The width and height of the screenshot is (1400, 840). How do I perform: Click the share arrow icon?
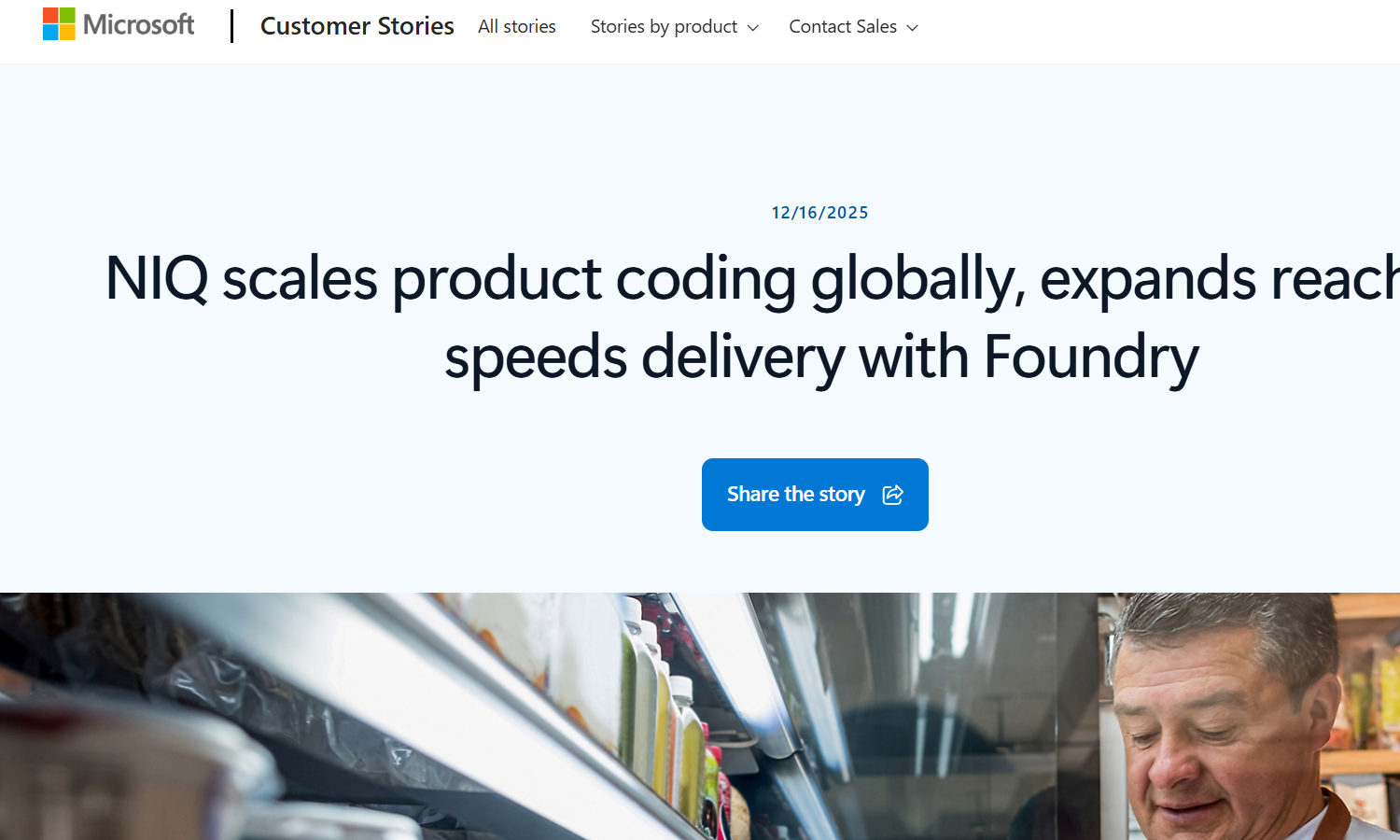pyautogui.click(x=893, y=495)
